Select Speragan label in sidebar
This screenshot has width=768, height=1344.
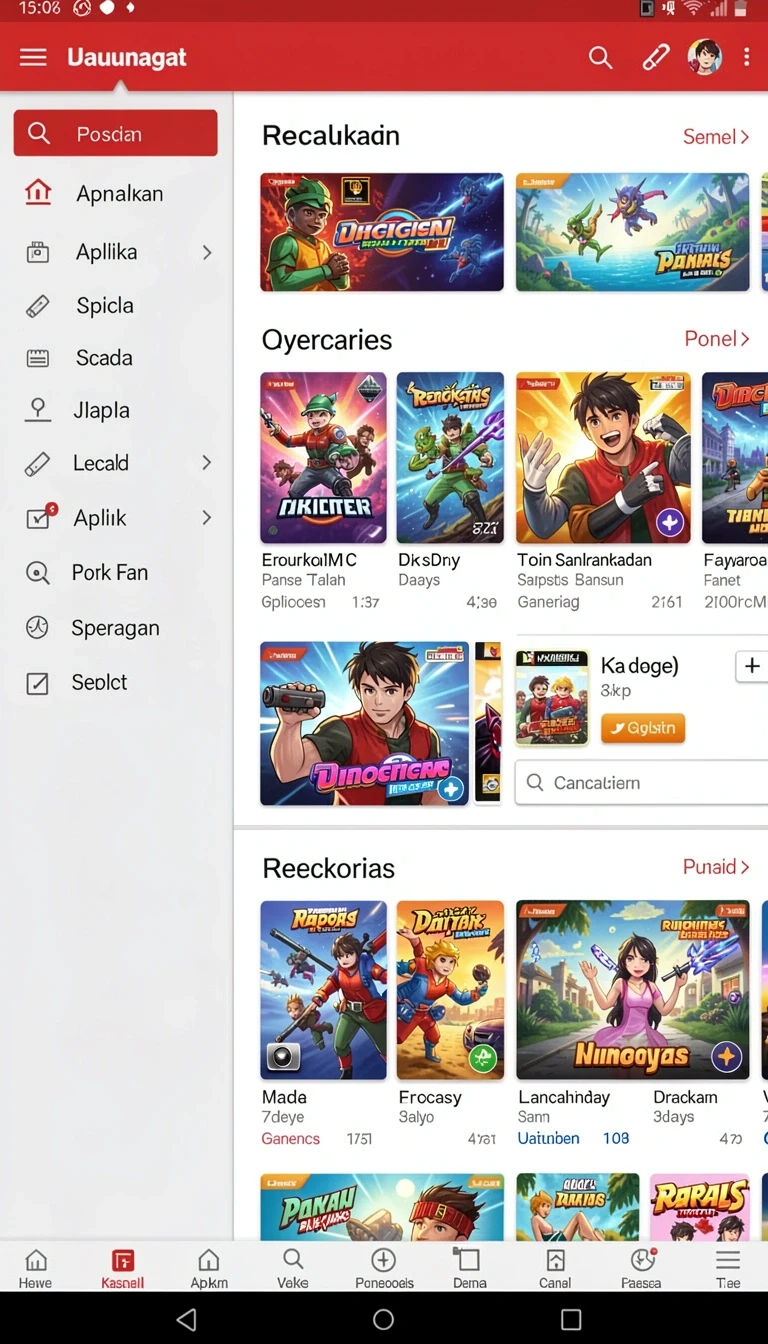115,628
